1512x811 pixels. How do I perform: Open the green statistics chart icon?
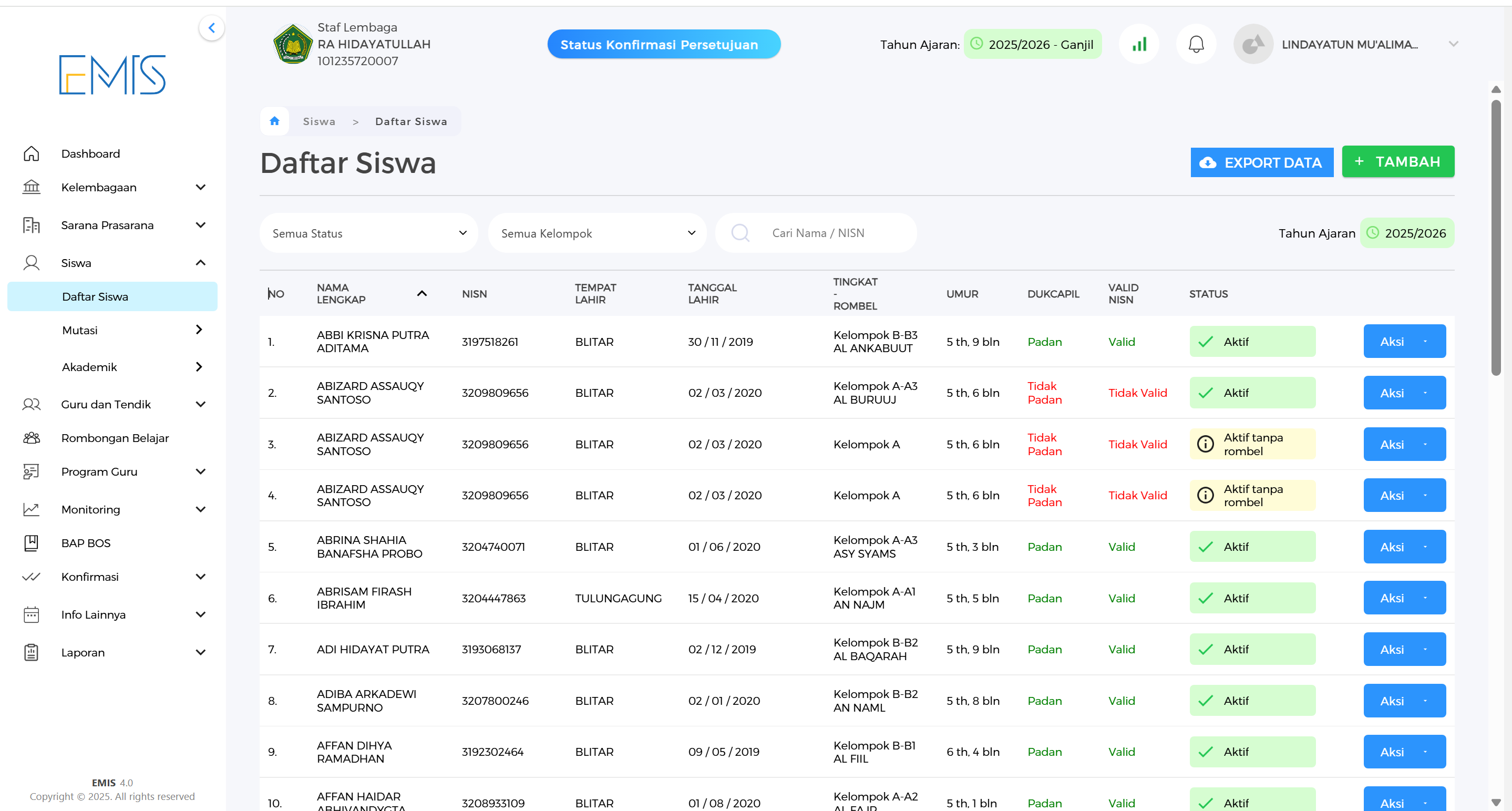tap(1139, 44)
